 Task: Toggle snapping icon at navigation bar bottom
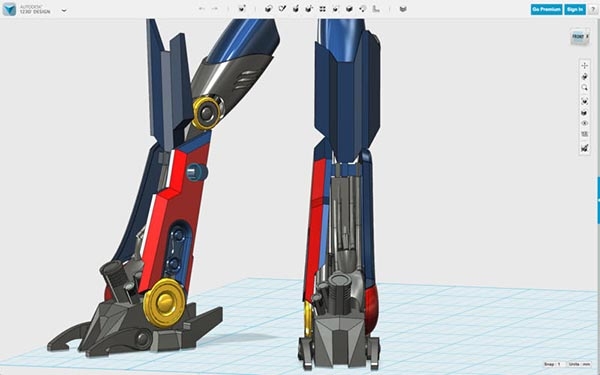pos(584,148)
